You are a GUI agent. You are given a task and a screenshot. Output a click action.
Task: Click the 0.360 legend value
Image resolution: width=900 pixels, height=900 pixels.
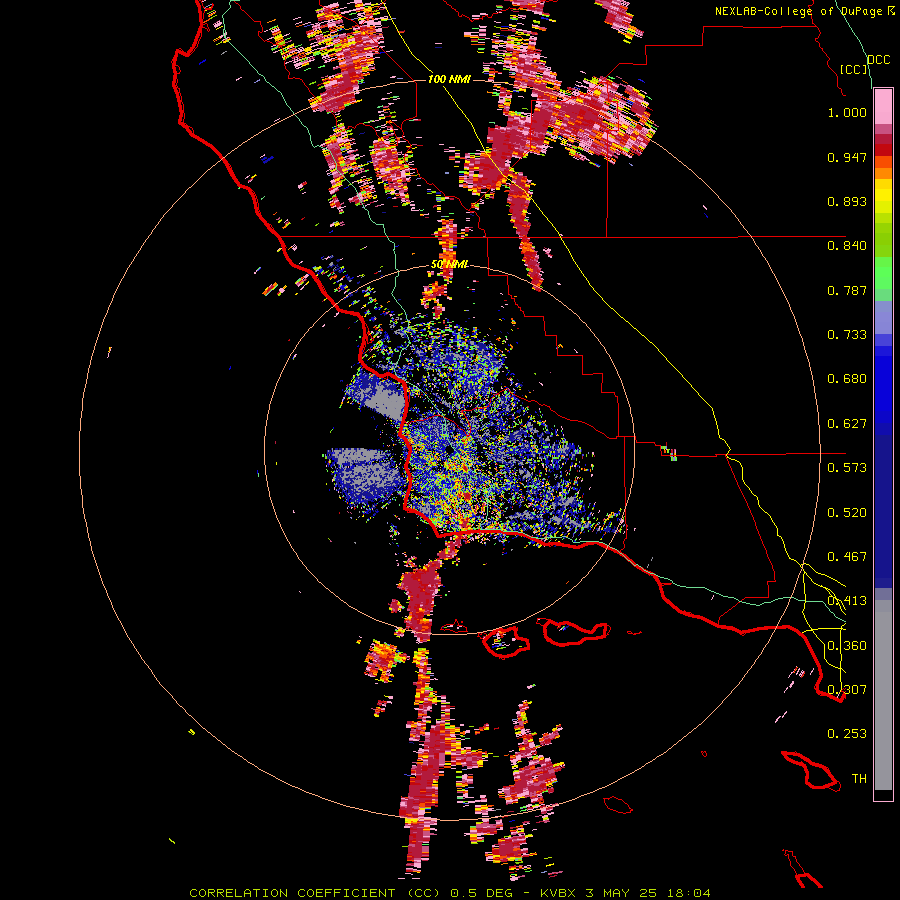(x=847, y=646)
